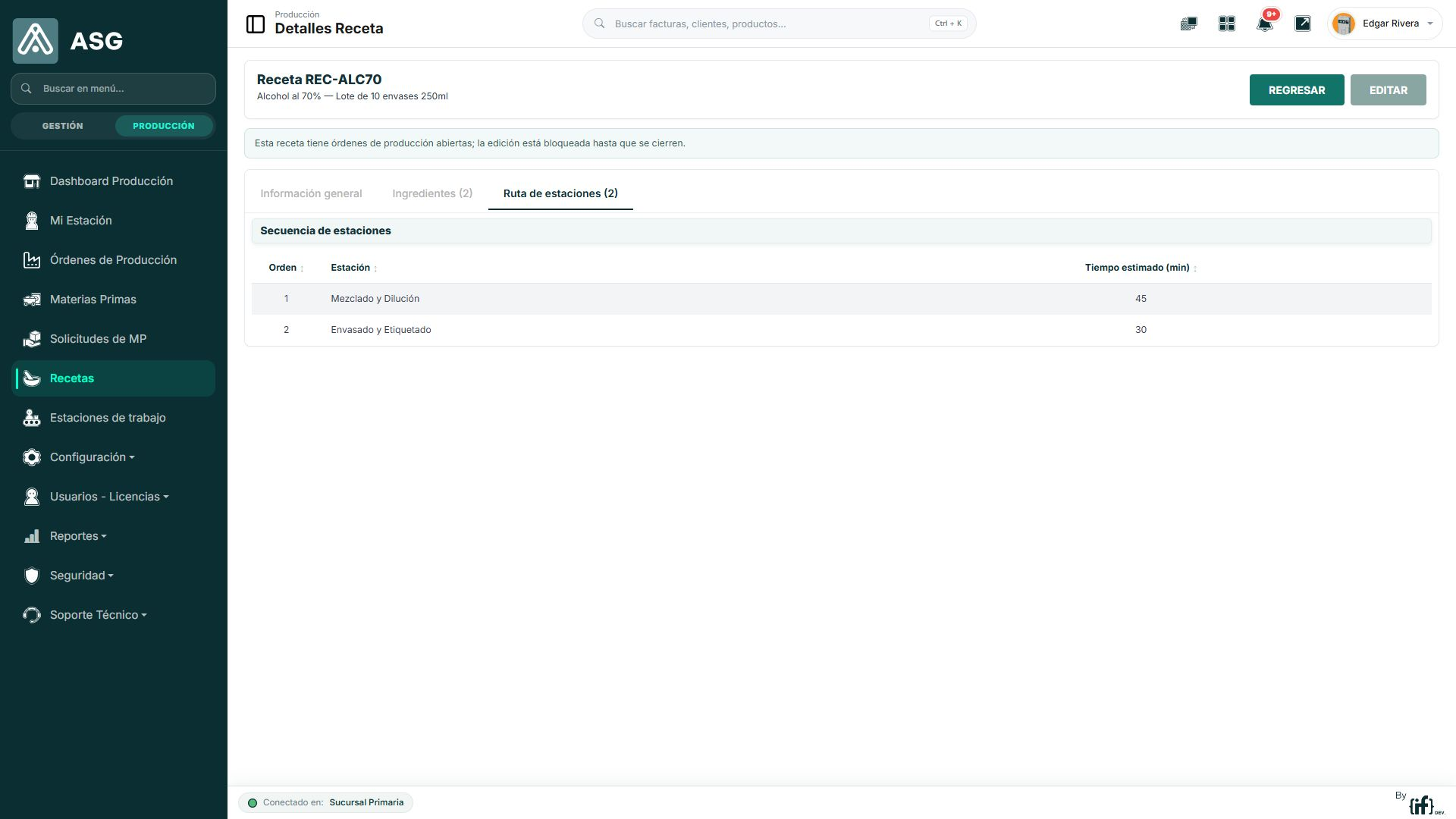
Task: Click the Seguridad shield icon
Action: [32, 576]
